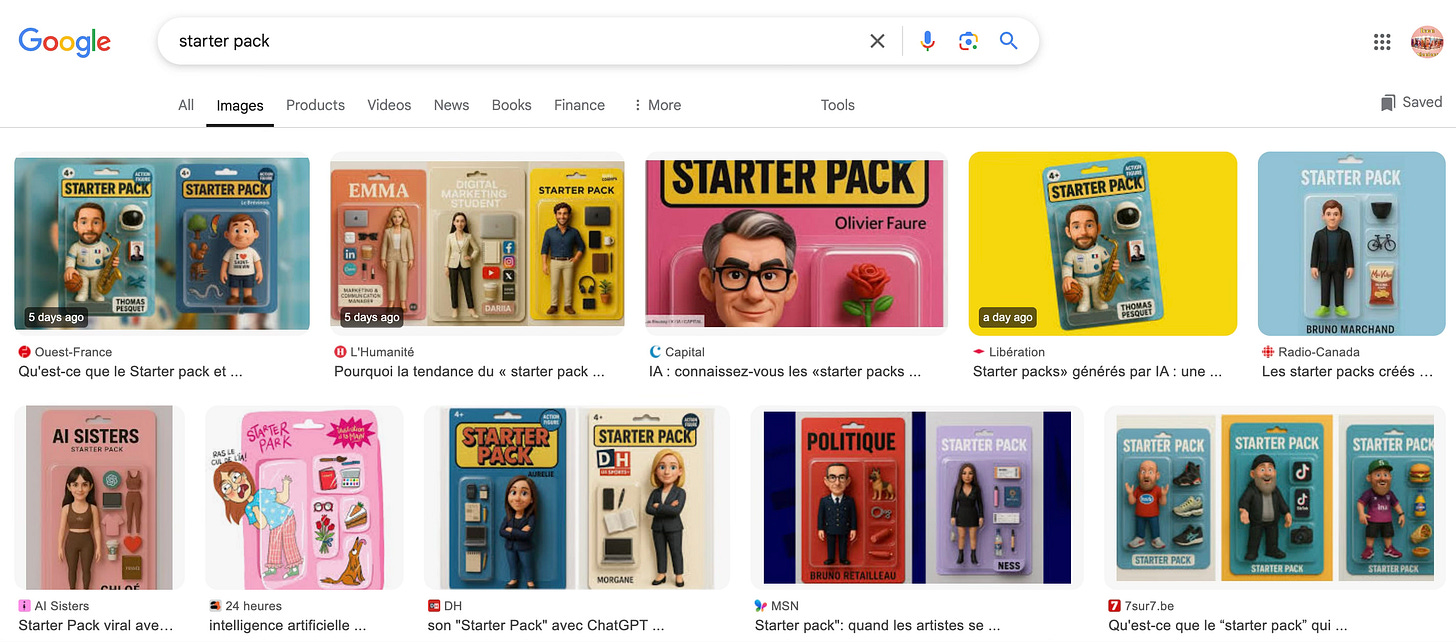Screen dimensions: 1456x642
Task: Open the Books tab
Action: tap(511, 105)
